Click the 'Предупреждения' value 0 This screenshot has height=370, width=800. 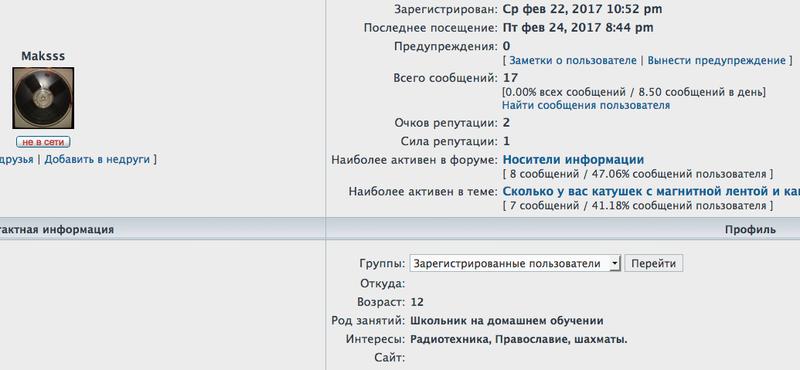tap(507, 46)
